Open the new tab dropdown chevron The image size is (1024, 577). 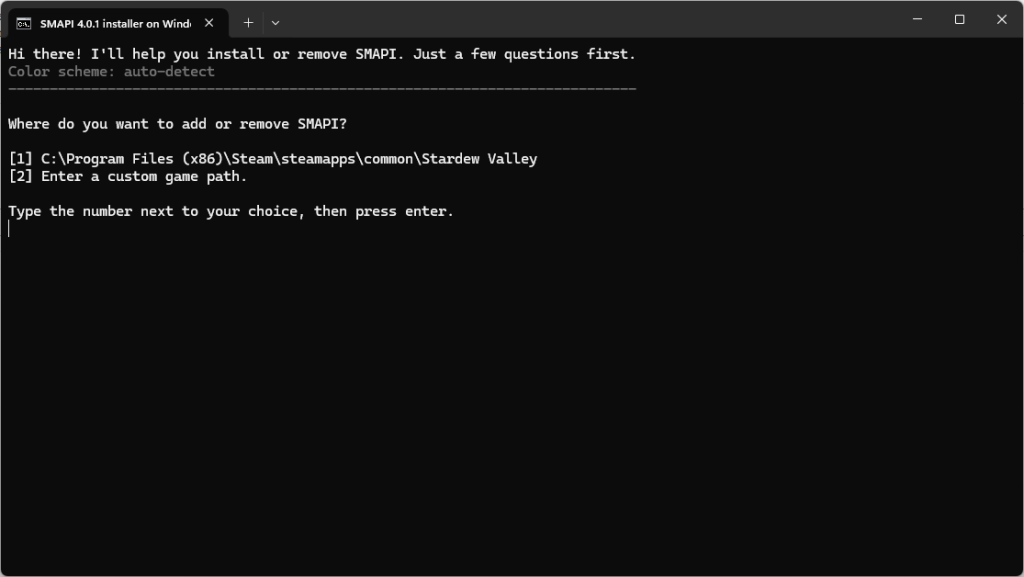(275, 21)
